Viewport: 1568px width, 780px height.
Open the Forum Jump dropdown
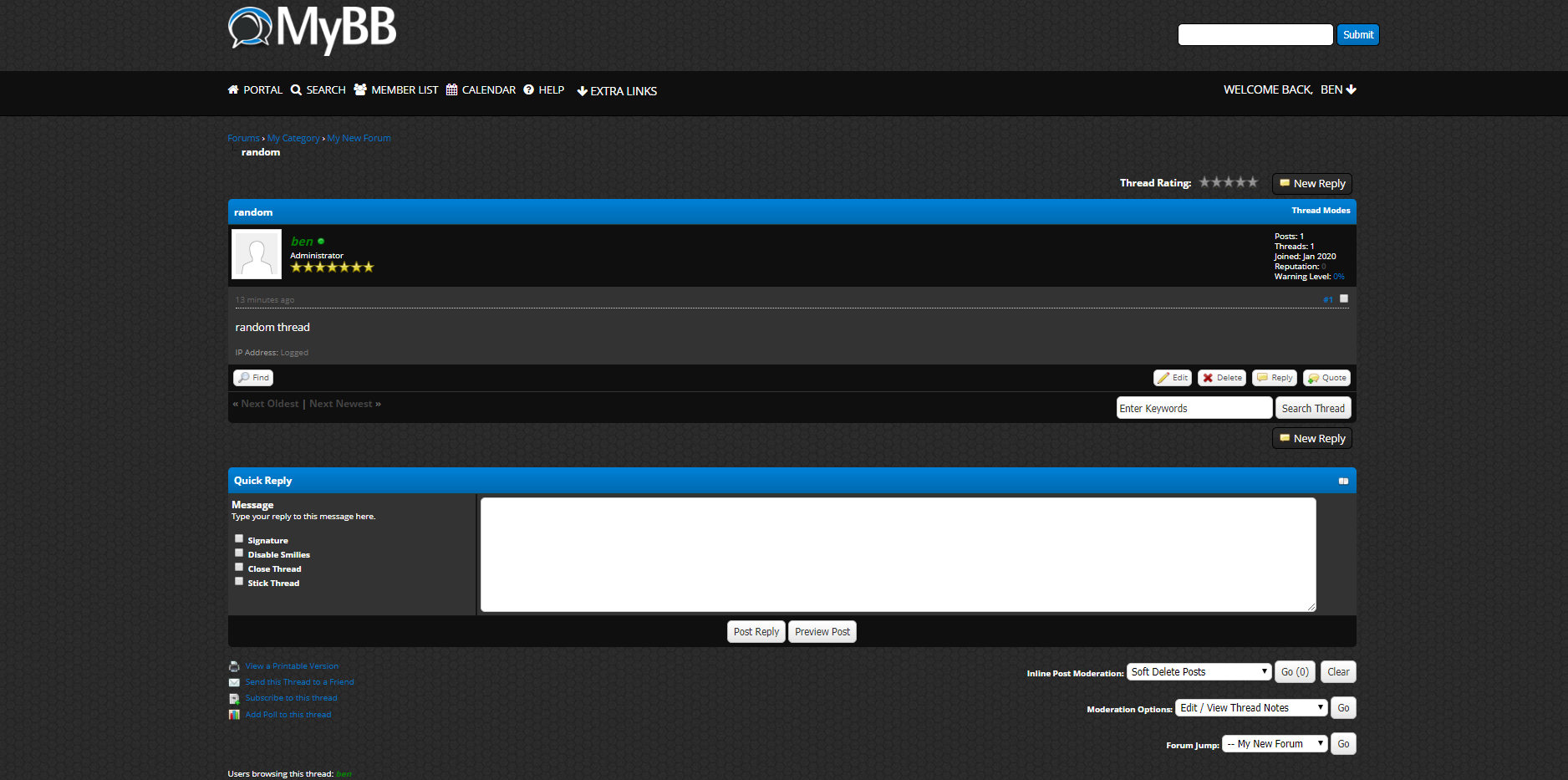pos(1274,744)
